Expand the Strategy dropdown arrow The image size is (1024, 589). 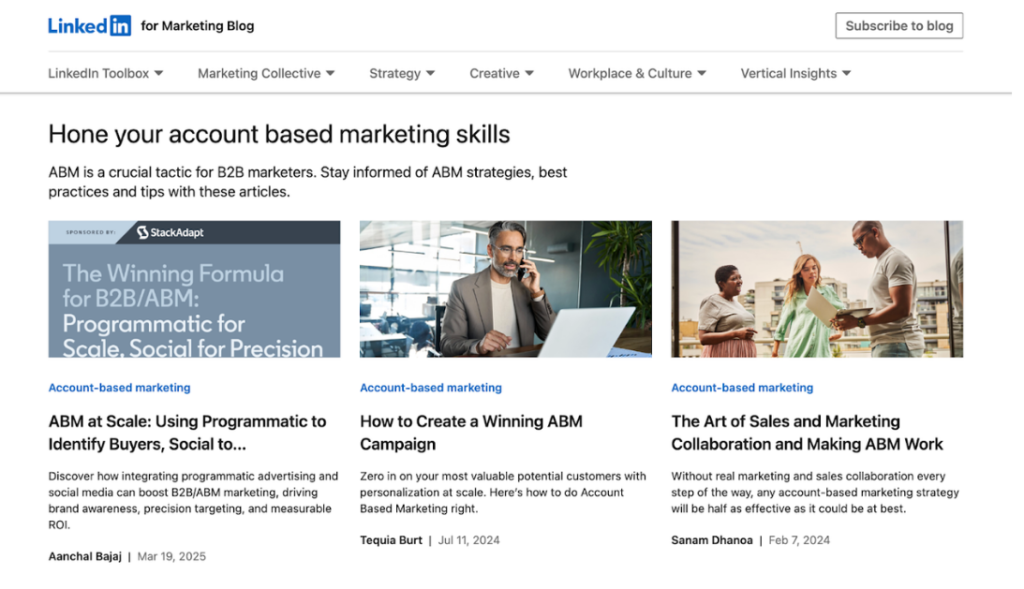[x=431, y=73]
